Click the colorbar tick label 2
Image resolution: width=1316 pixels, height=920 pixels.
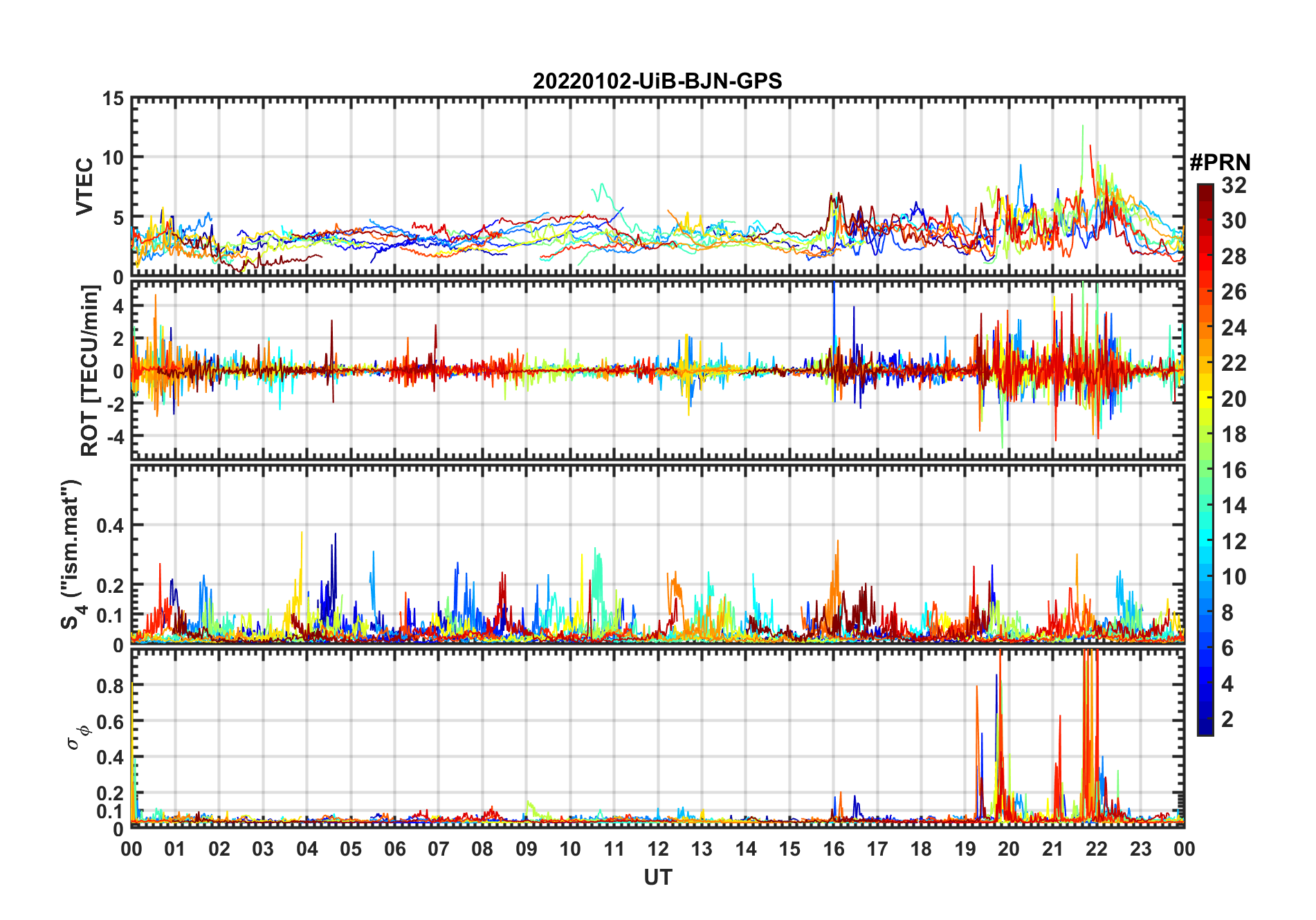pos(1227,719)
